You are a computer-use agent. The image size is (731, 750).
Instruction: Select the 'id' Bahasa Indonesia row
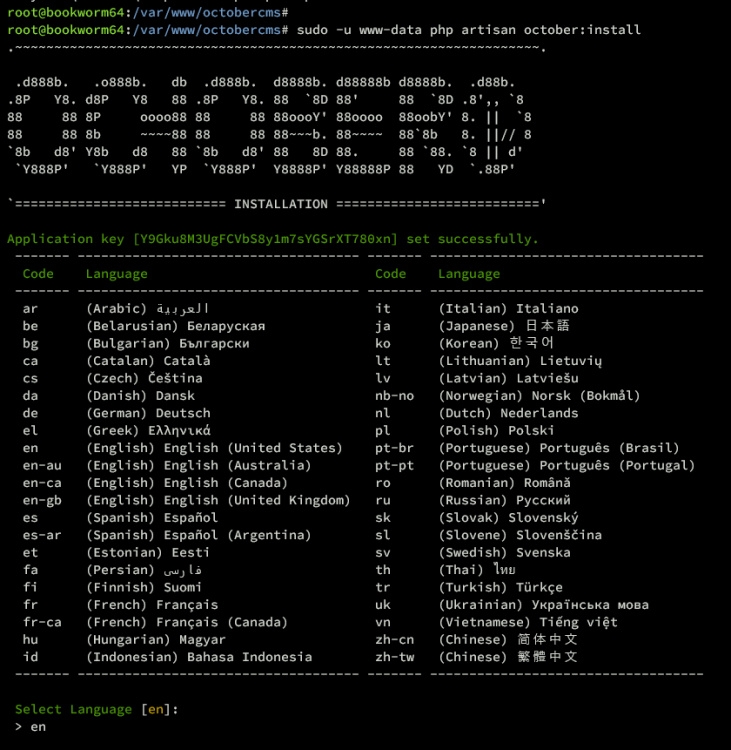(167, 657)
